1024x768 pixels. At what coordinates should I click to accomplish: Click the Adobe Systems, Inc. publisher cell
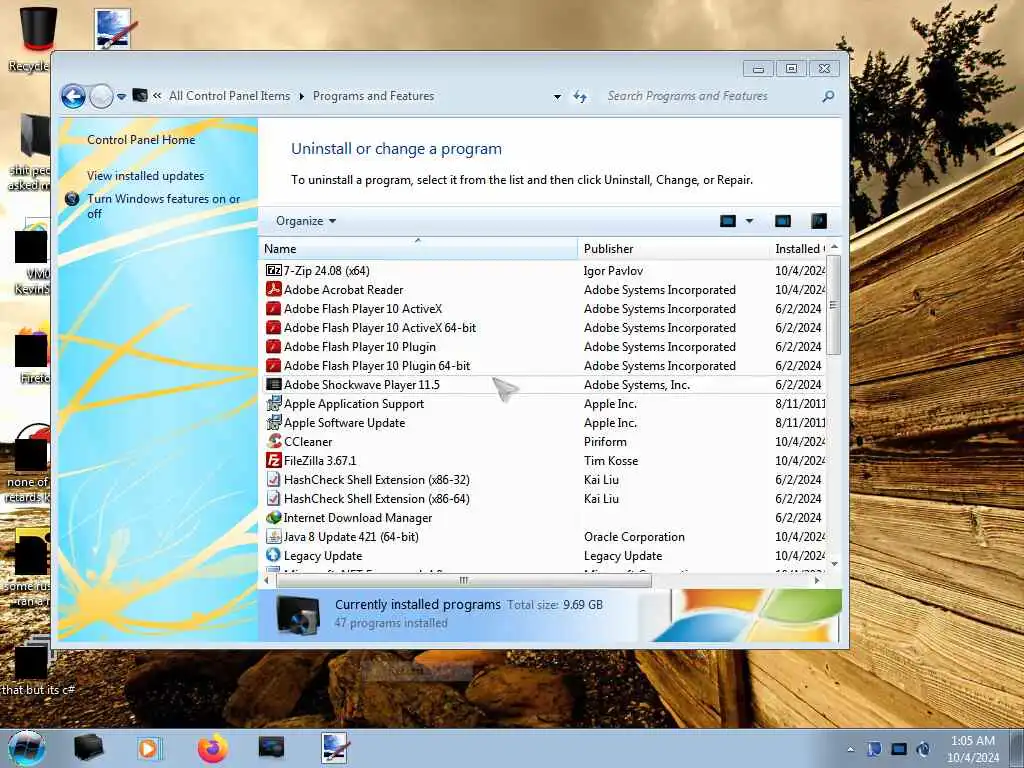637,385
